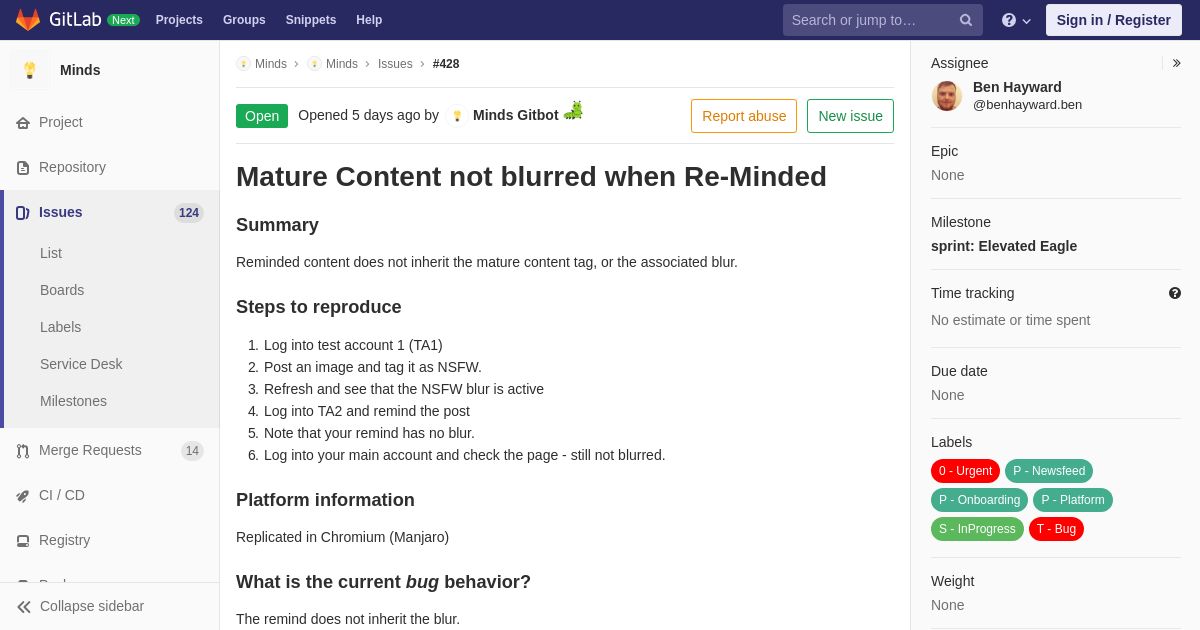1200x630 pixels.
Task: Click the second Minds breadcrumb icon
Action: 314,64
